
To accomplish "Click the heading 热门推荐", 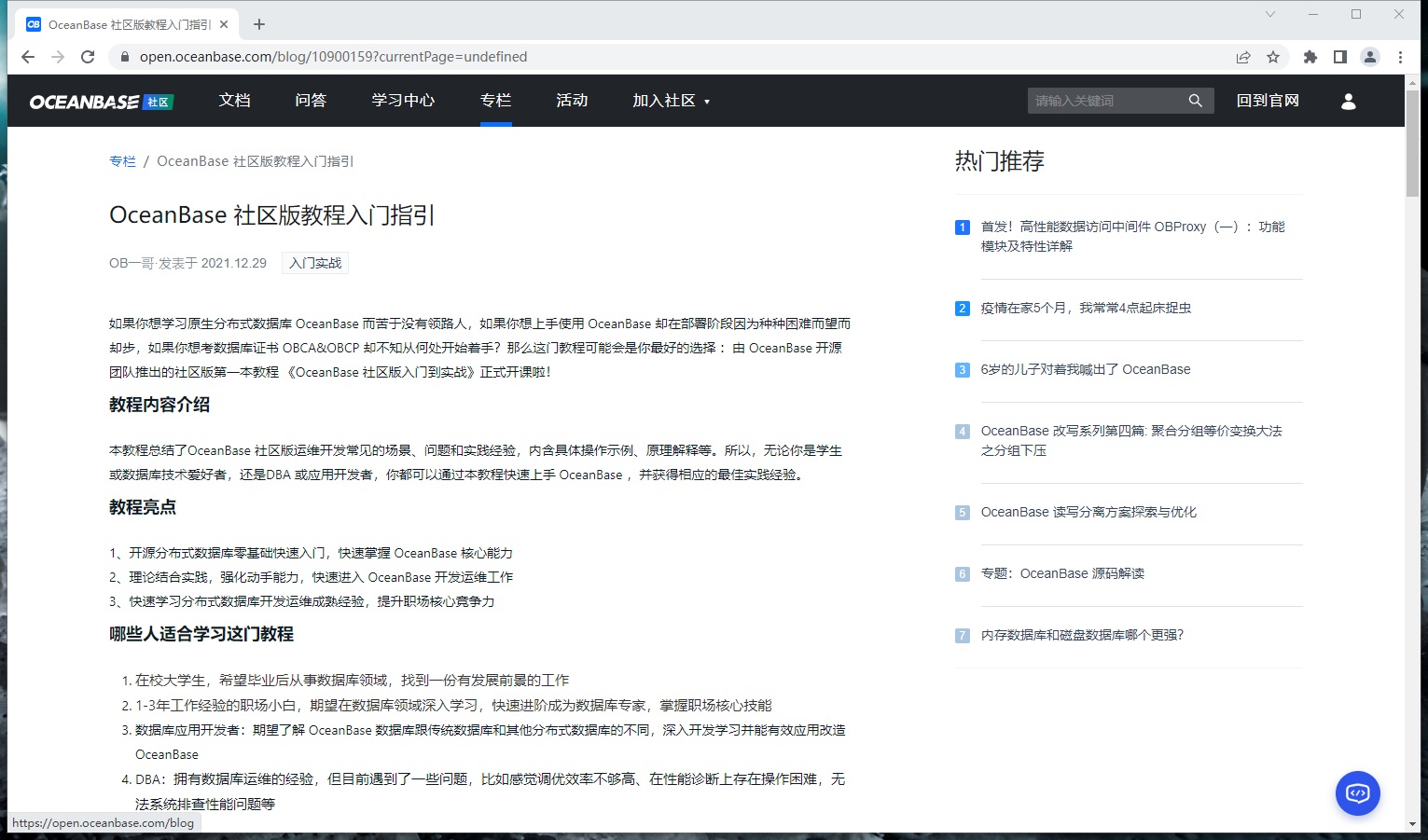I will [999, 161].
